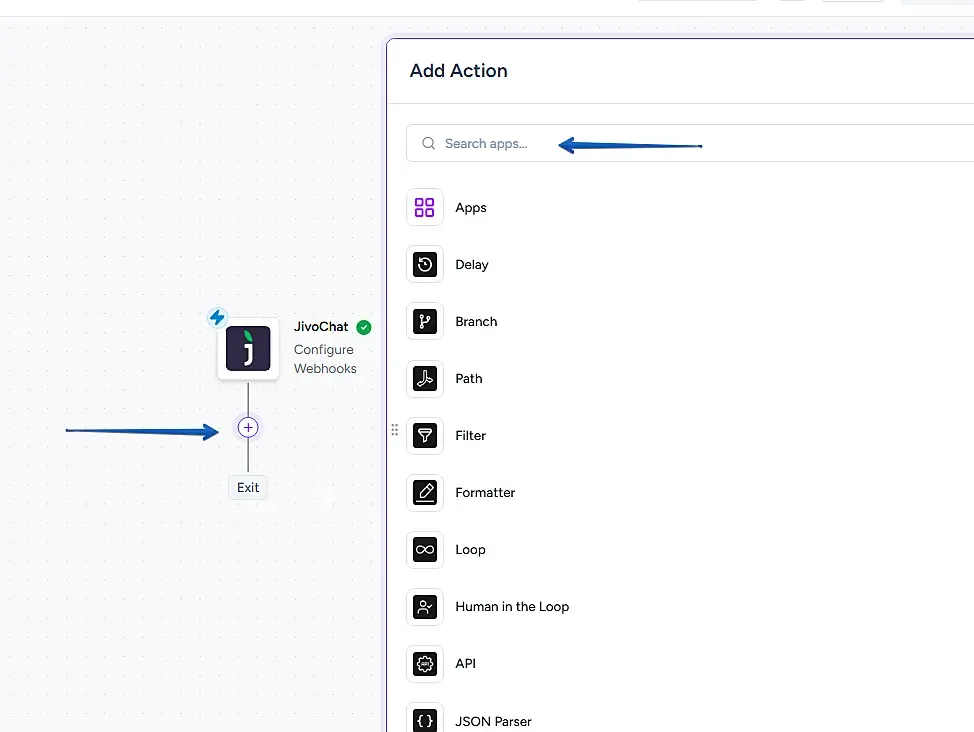Open the Formatter pencil icon
Screen dimensions: 974x732
(x=425, y=493)
